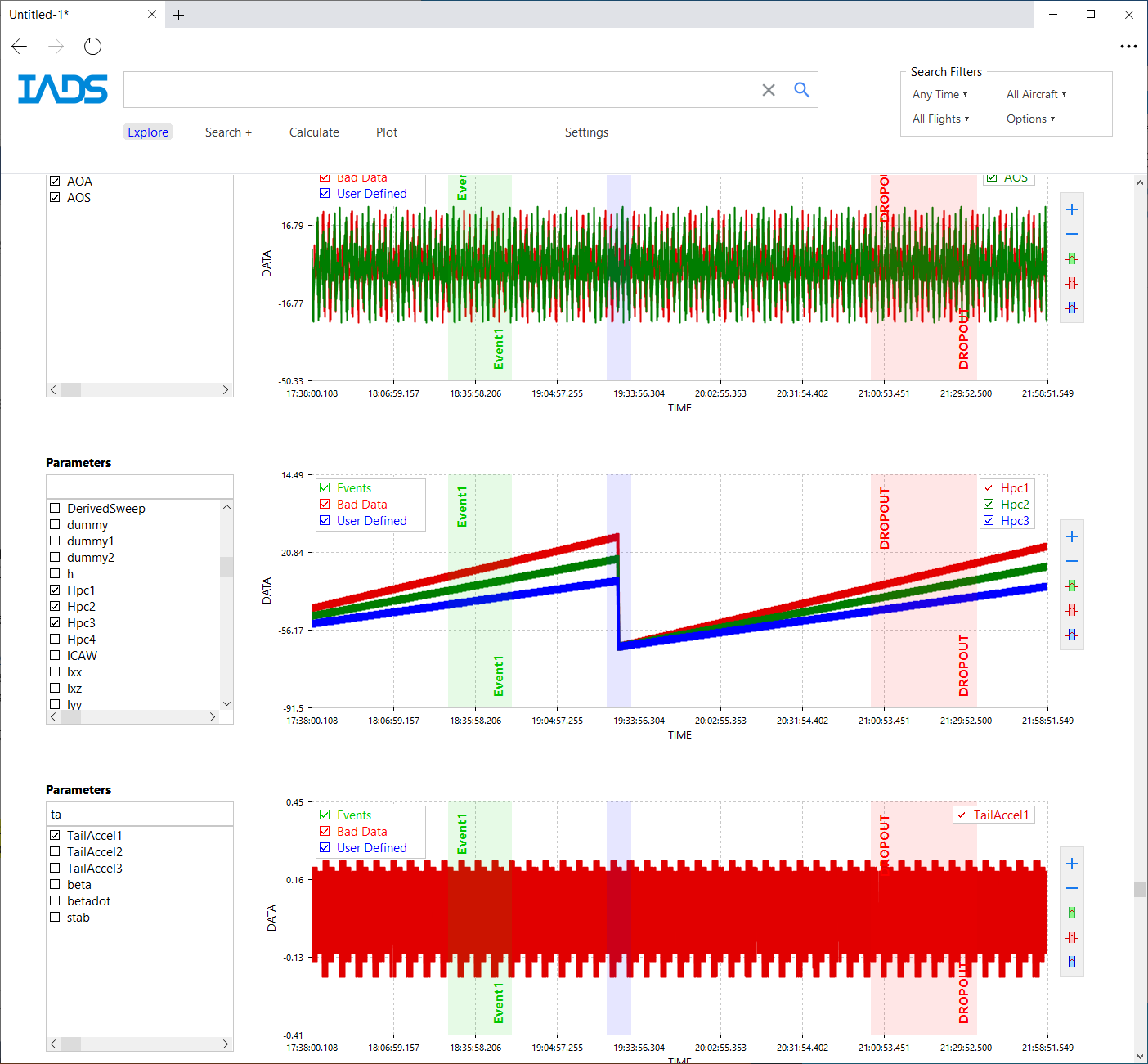The image size is (1148, 1064).
Task: Open a new tab with plus
Action: coord(178,15)
